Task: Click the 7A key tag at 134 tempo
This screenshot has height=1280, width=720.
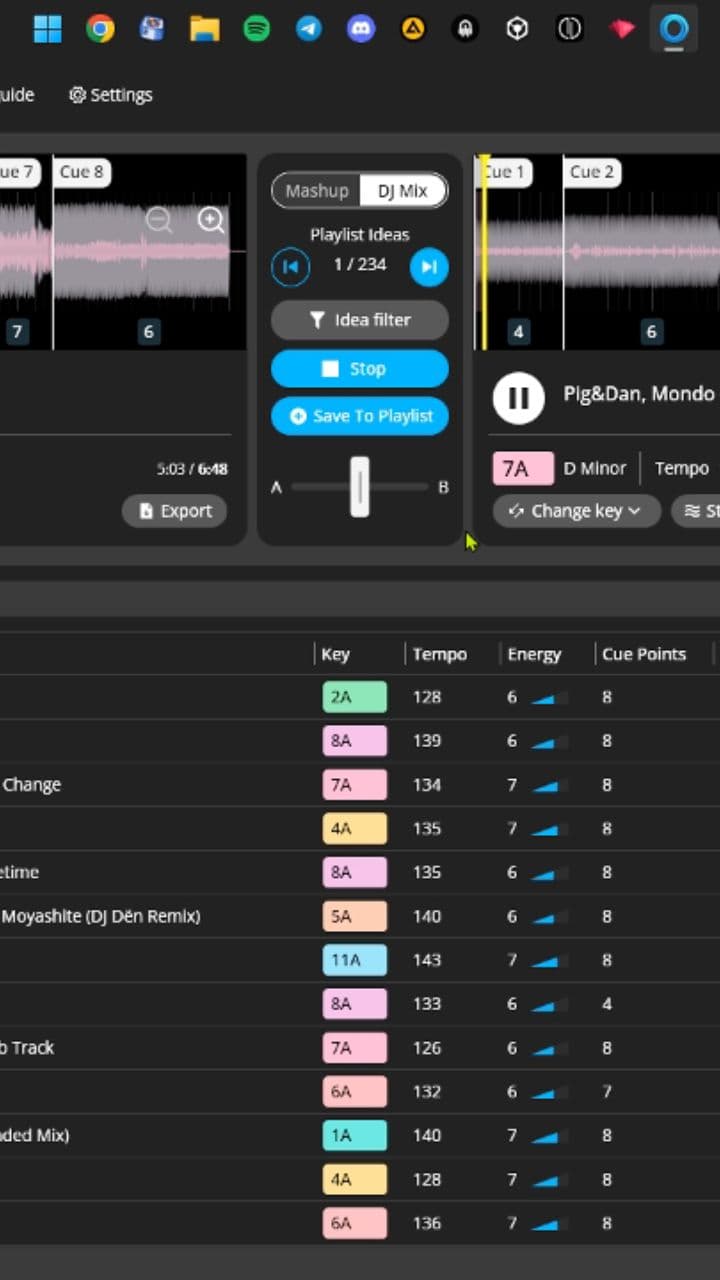Action: coord(354,785)
